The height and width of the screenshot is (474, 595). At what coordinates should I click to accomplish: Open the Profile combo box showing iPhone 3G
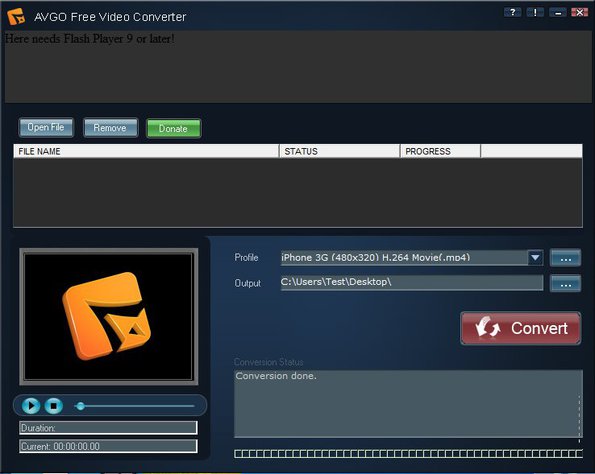pos(412,258)
